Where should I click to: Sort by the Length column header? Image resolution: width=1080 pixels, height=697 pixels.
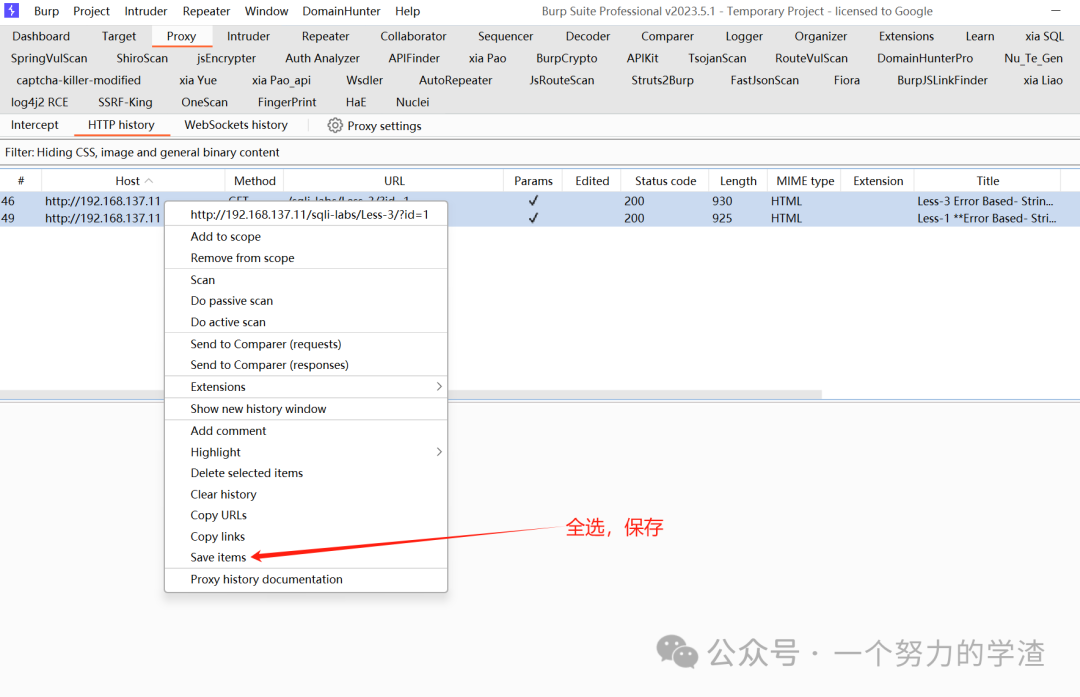(x=738, y=181)
